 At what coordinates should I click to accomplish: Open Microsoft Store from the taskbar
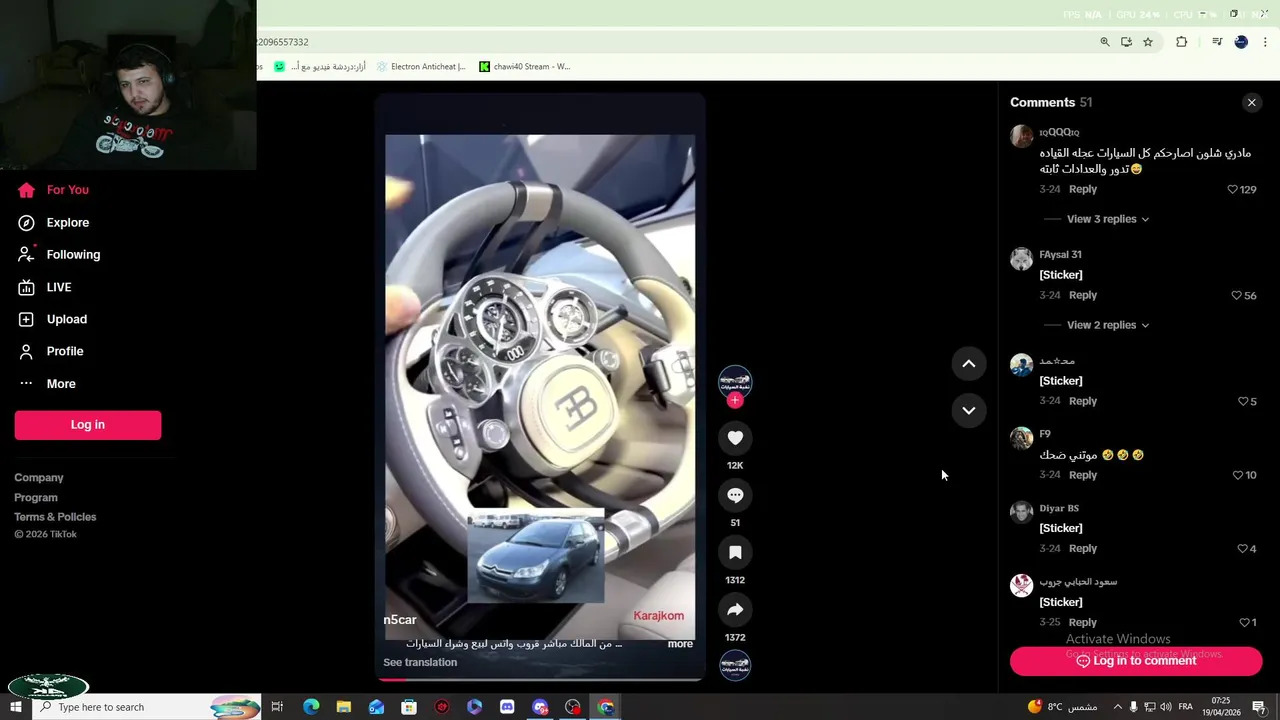click(409, 707)
